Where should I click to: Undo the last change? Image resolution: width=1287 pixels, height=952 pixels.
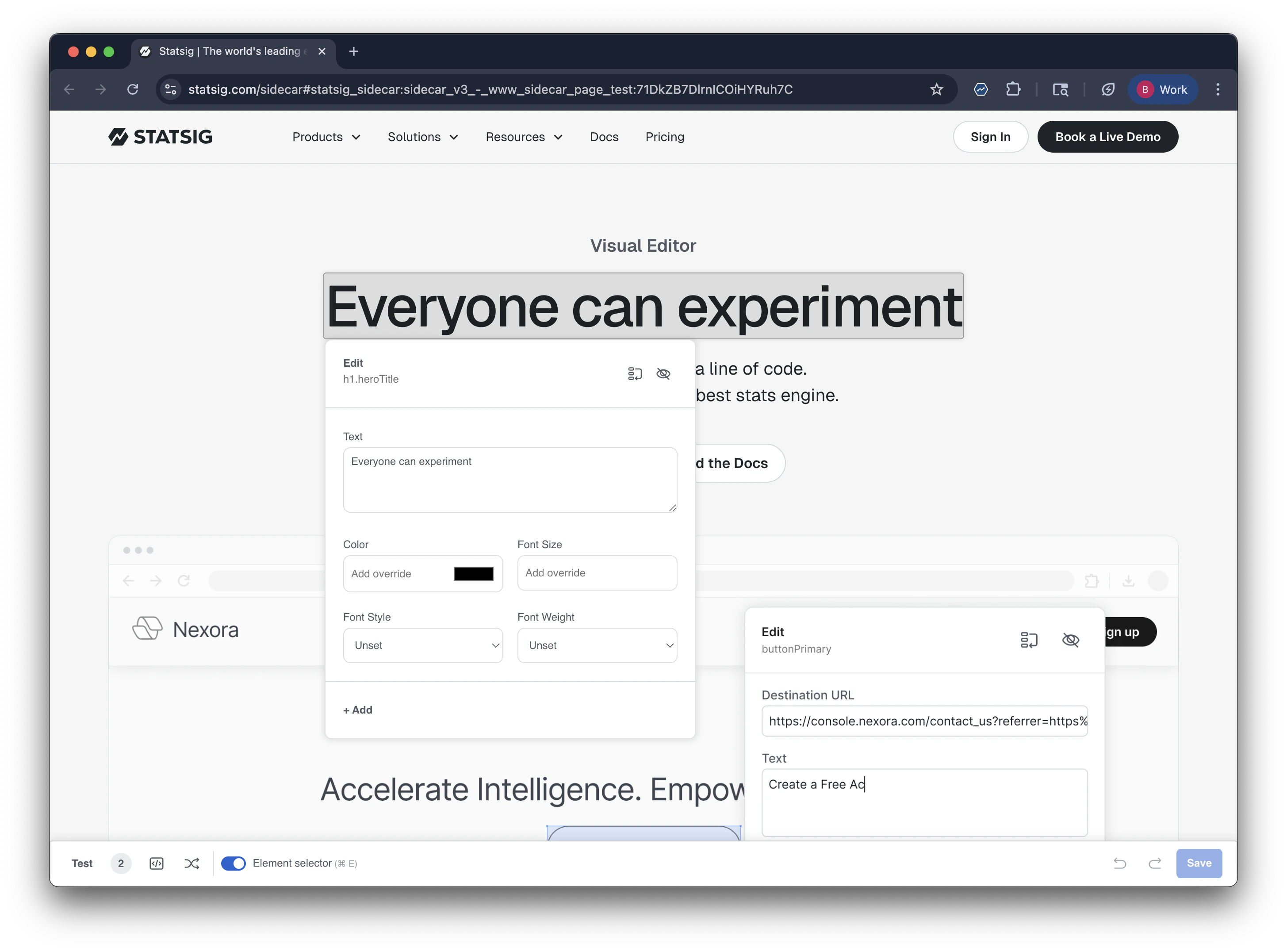1120,863
